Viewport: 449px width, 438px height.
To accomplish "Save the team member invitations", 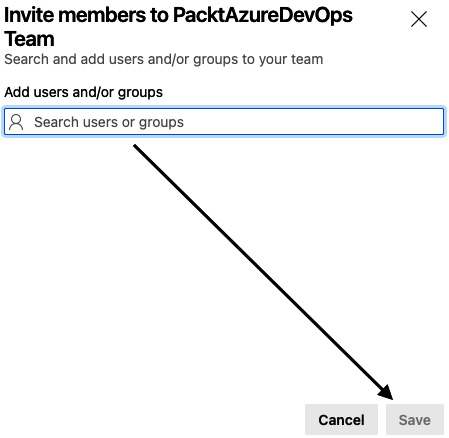I will (x=415, y=419).
